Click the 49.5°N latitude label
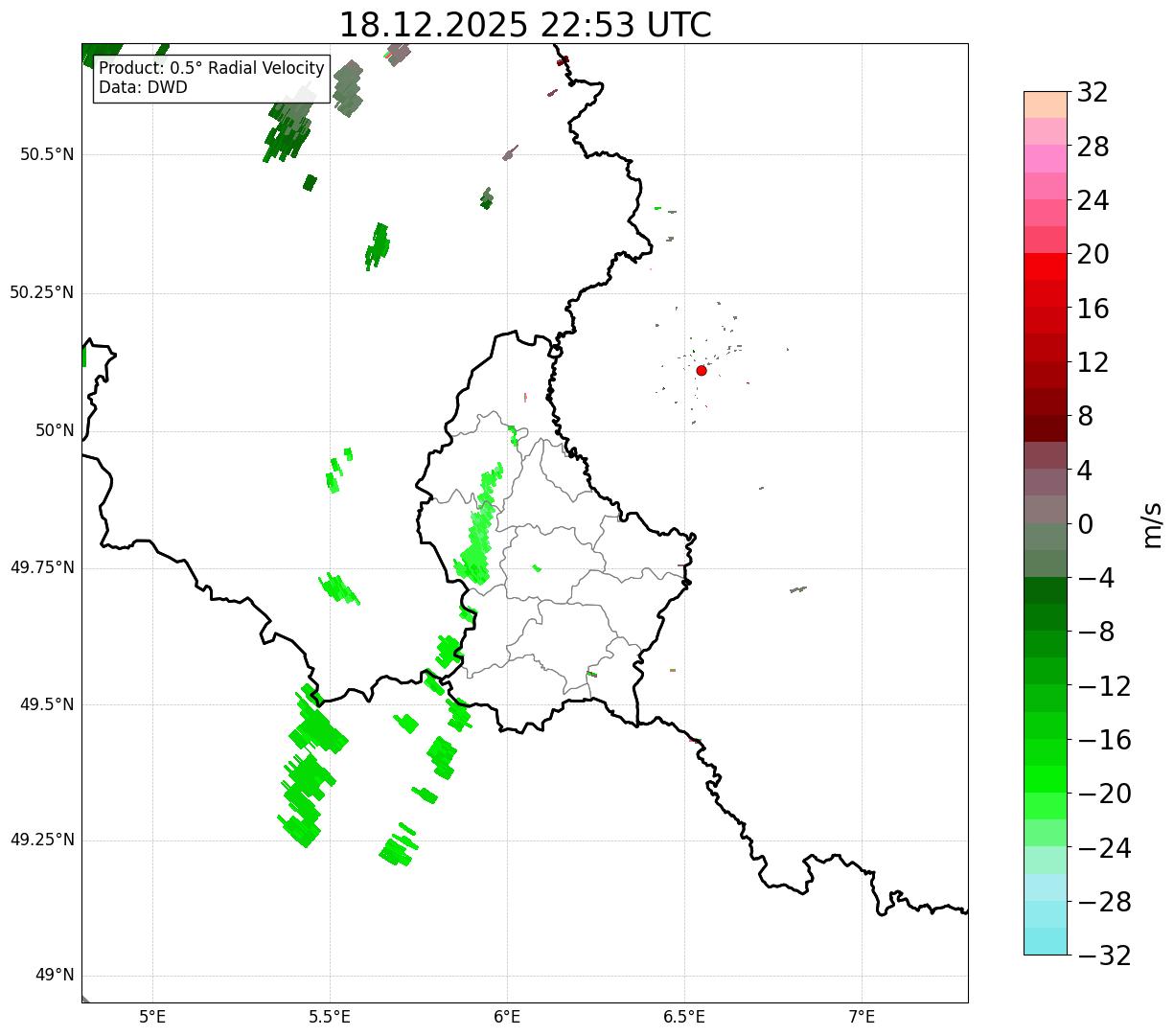The width and height of the screenshot is (1174, 1036). click(x=47, y=704)
